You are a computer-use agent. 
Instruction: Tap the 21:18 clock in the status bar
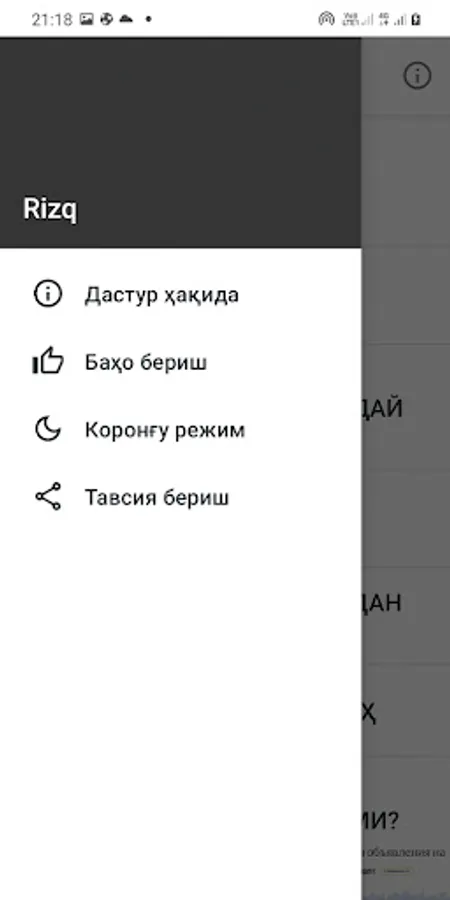tap(52, 20)
